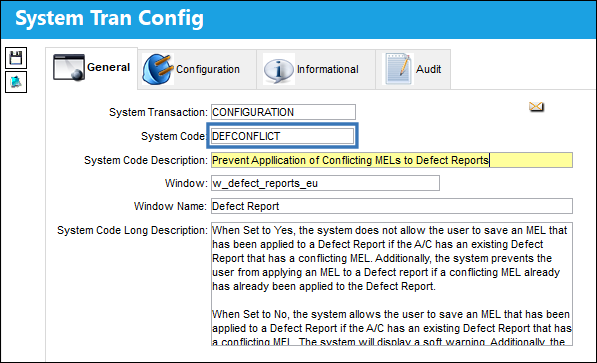Click the System Code Description field
Viewport: 597px width, 363px height.
[392, 160]
